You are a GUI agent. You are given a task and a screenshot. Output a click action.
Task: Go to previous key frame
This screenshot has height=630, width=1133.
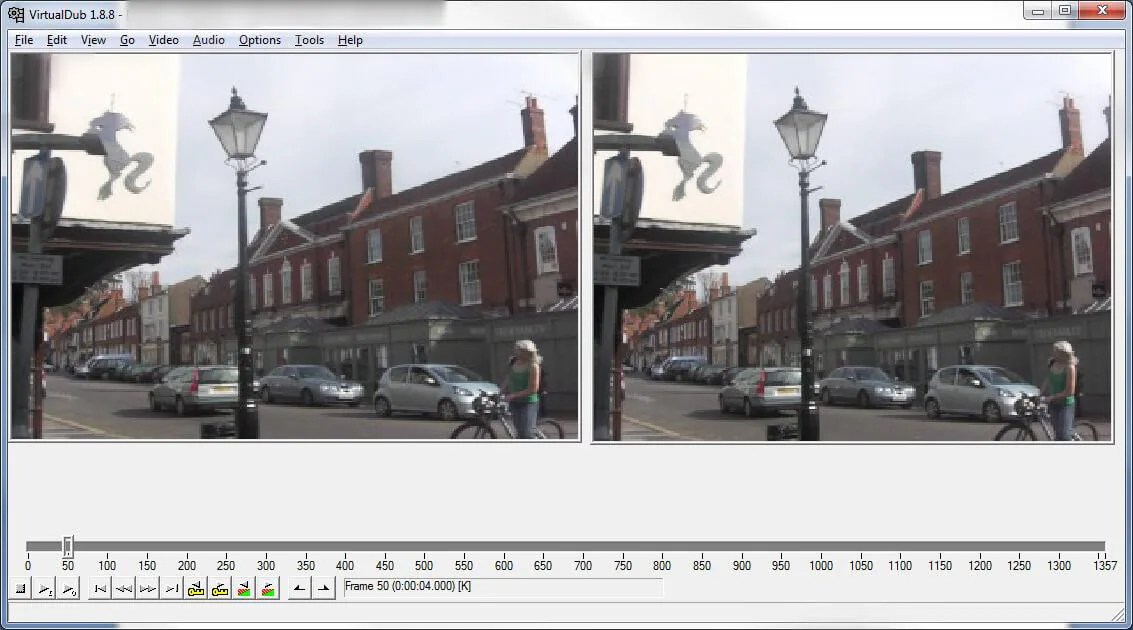195,589
